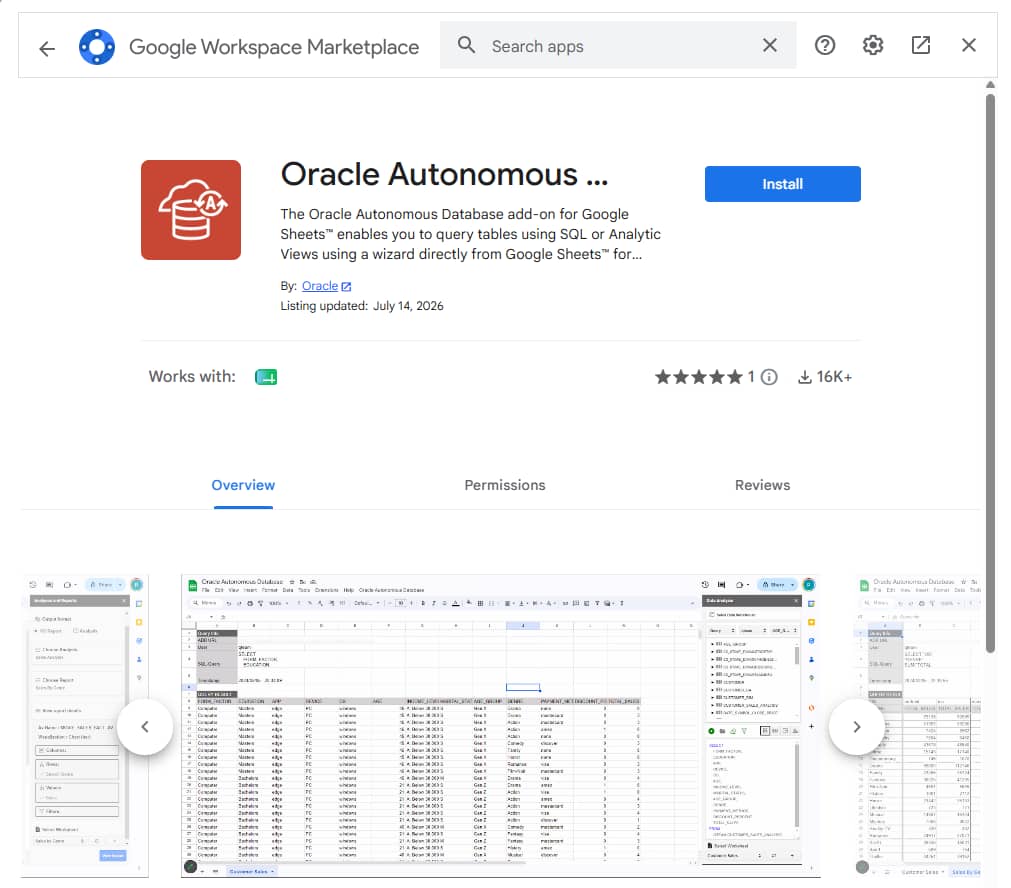
Task: Switch to the Permissions tab
Action: point(505,486)
